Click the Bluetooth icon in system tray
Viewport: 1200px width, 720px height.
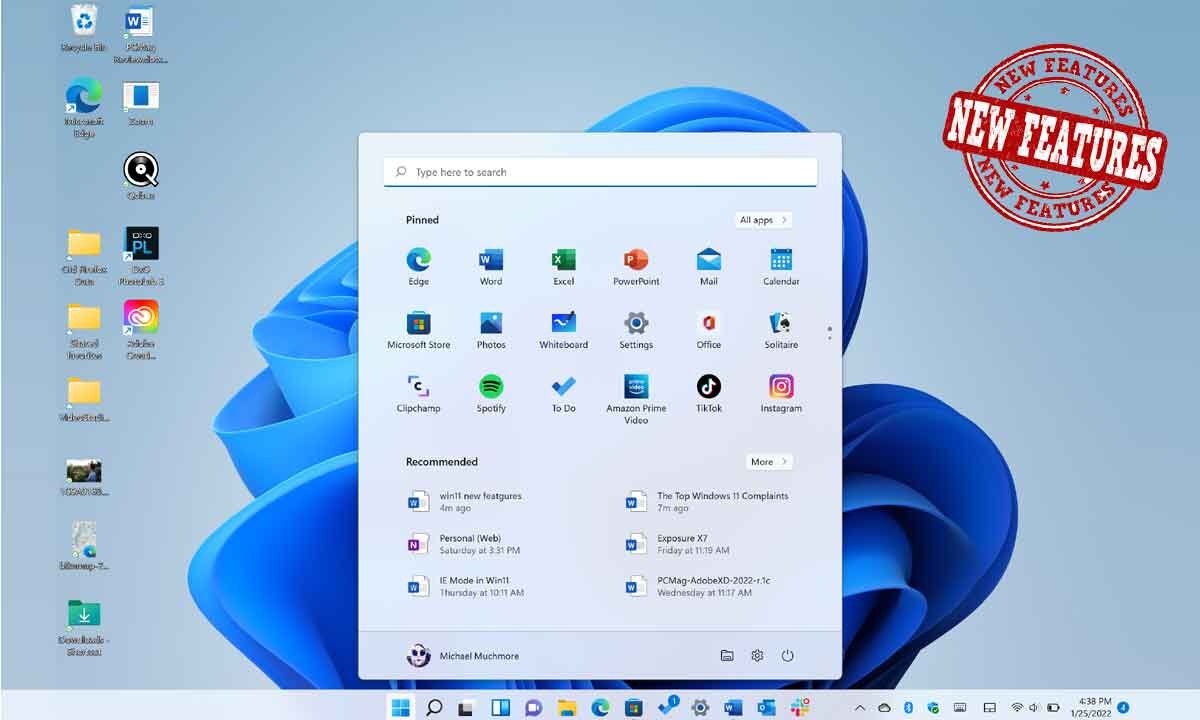908,708
